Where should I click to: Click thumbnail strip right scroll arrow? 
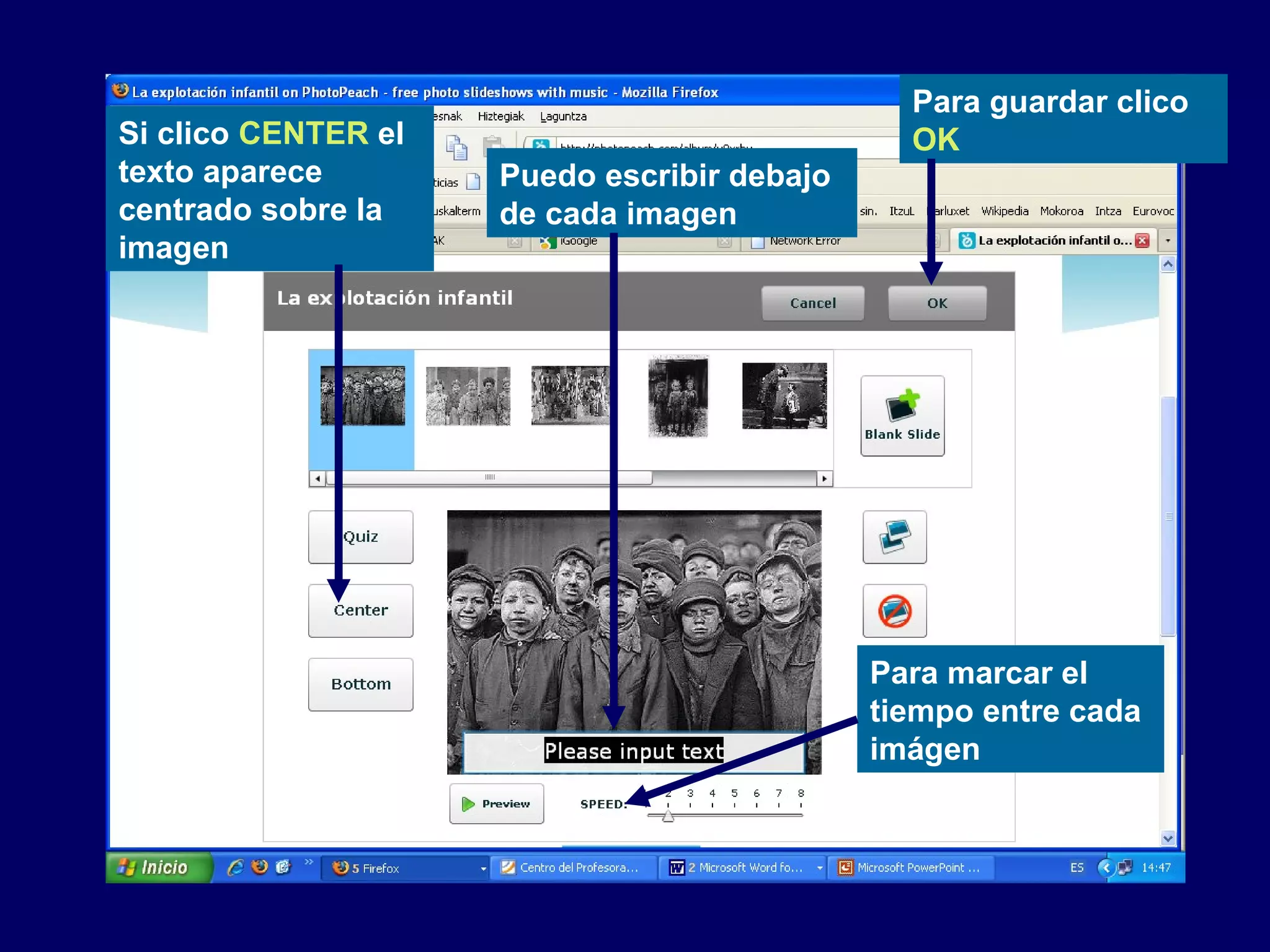[824, 478]
